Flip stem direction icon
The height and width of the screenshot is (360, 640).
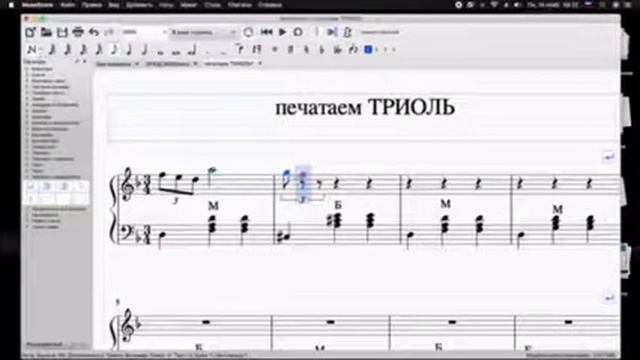point(353,49)
